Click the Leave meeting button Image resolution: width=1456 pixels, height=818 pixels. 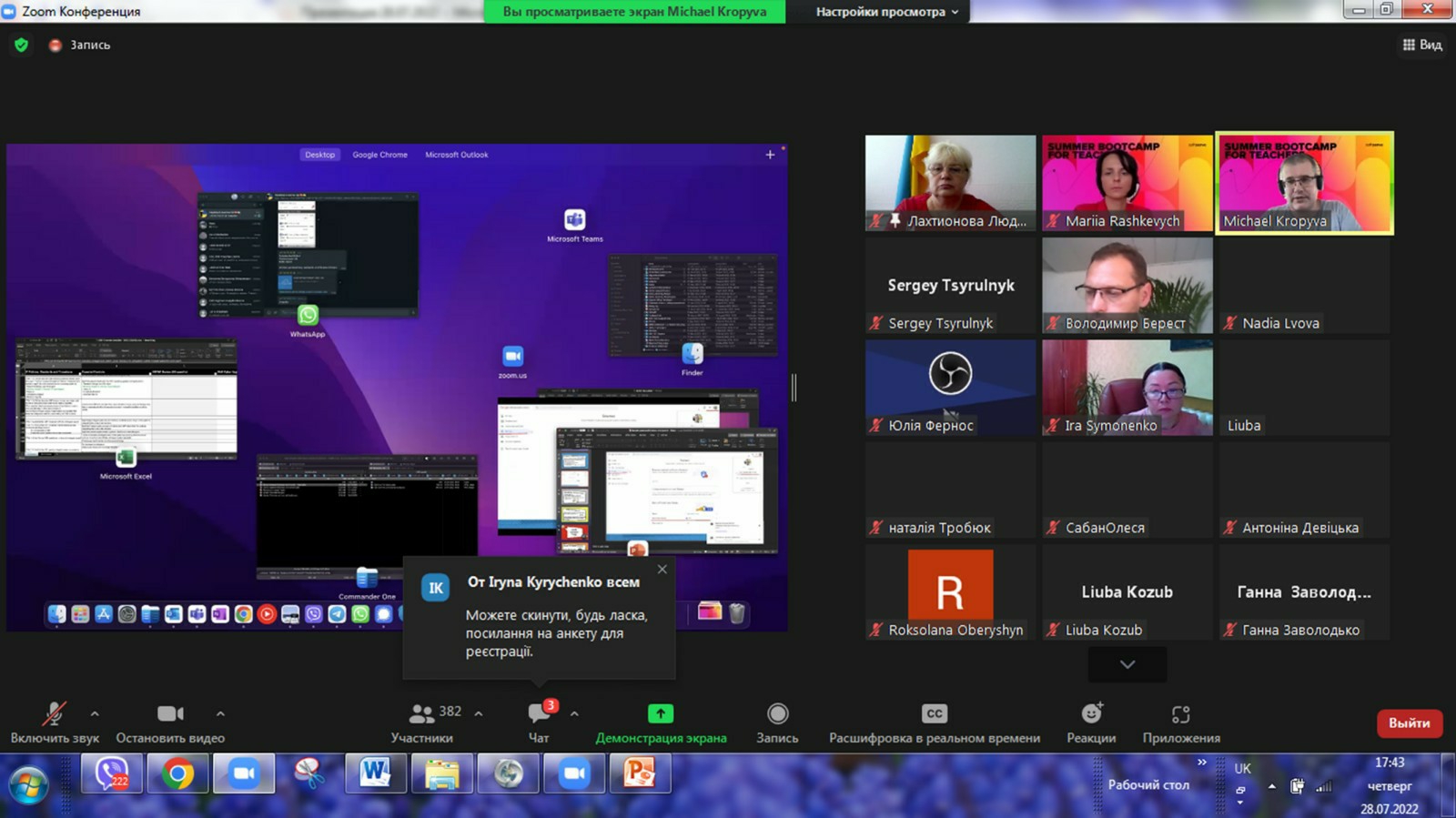coord(1409,723)
